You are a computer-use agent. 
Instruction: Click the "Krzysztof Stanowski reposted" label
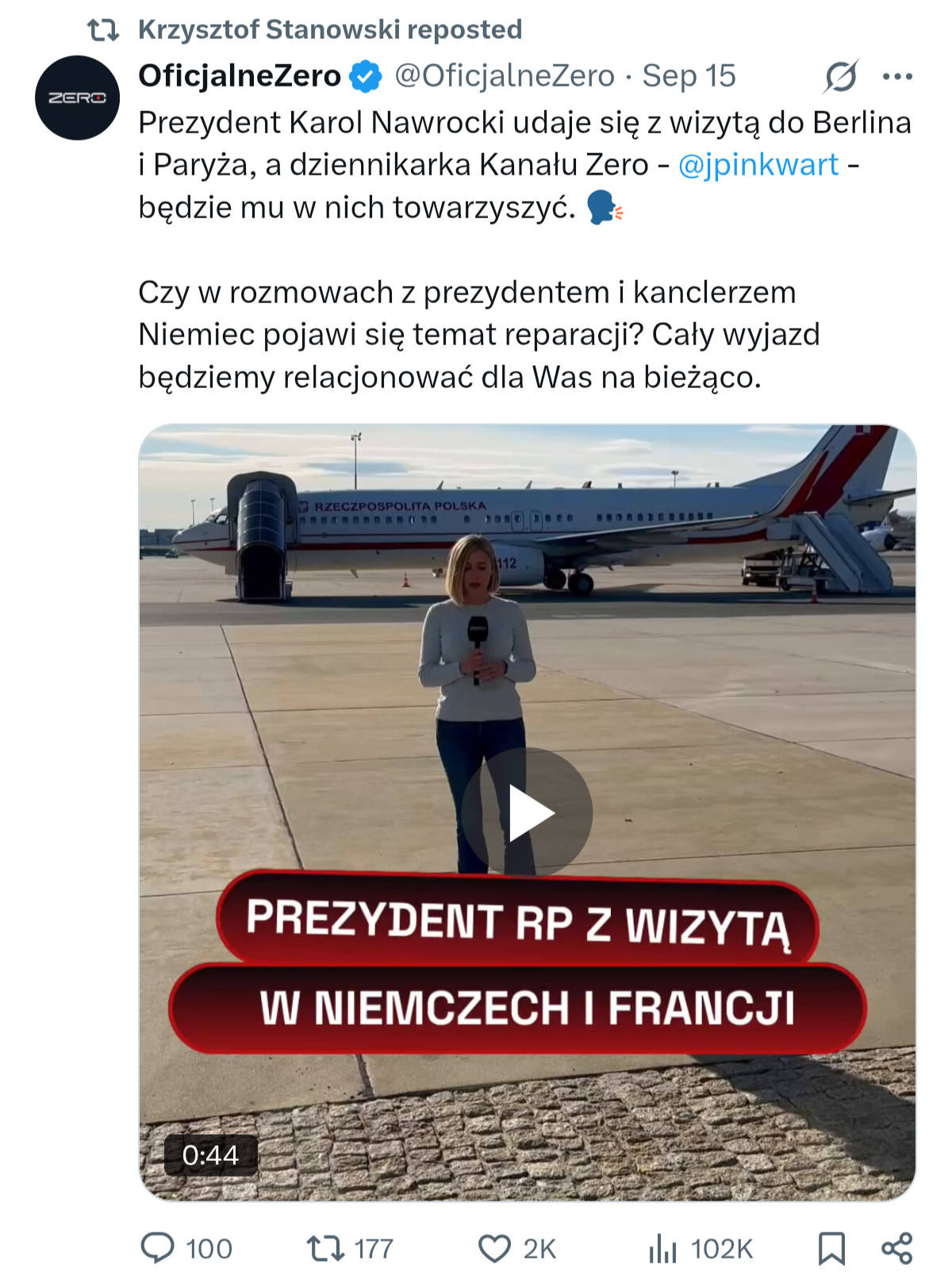tap(330, 29)
